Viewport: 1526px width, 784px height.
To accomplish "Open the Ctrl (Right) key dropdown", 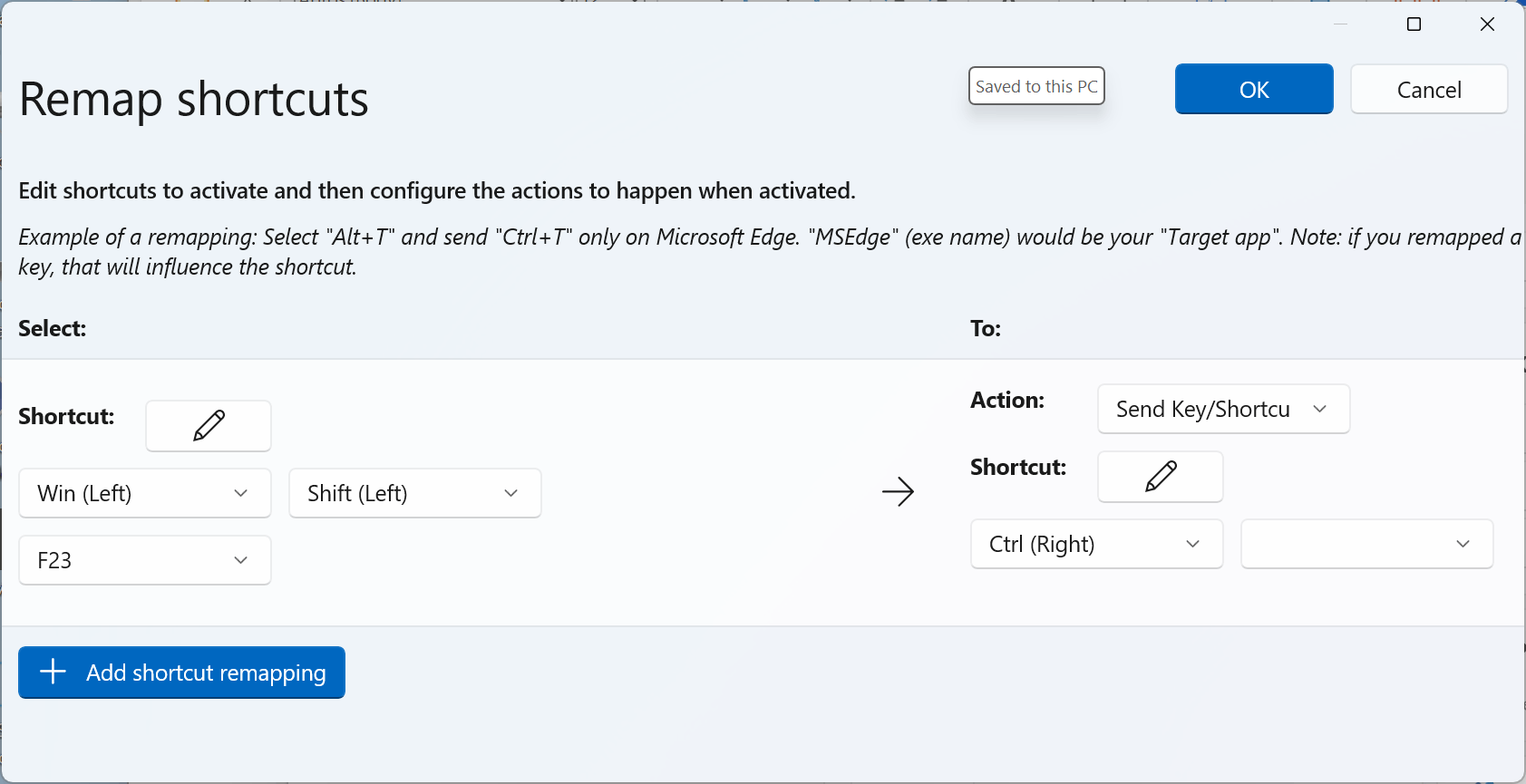I will [x=1096, y=544].
